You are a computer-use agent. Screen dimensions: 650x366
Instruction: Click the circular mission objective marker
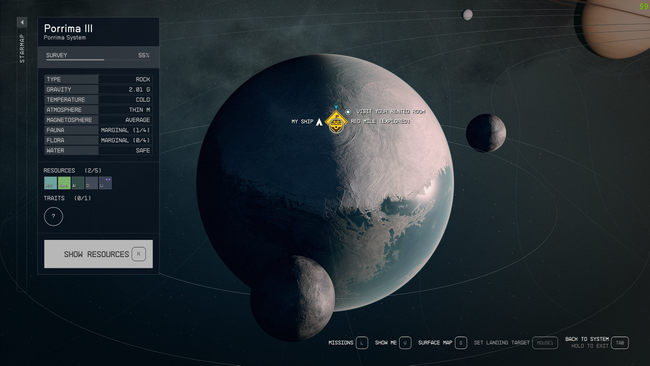point(348,112)
